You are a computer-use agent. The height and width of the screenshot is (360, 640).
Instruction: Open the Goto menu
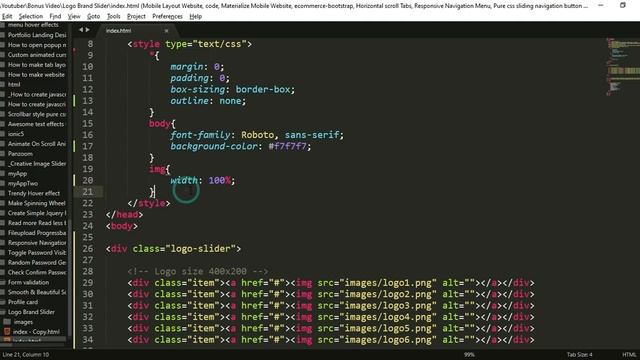93,16
